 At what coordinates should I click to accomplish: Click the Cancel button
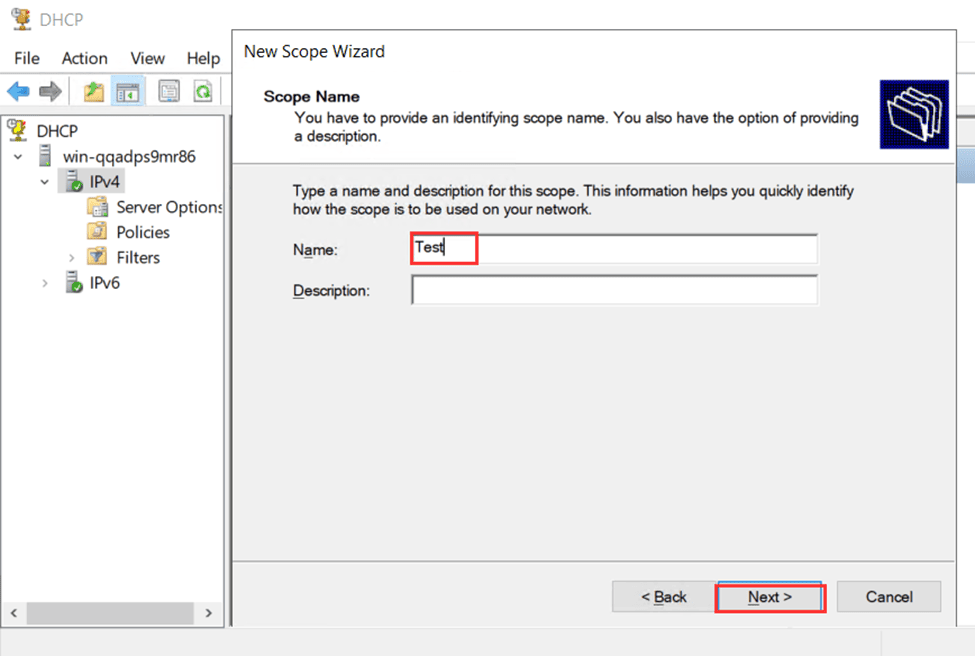888,596
